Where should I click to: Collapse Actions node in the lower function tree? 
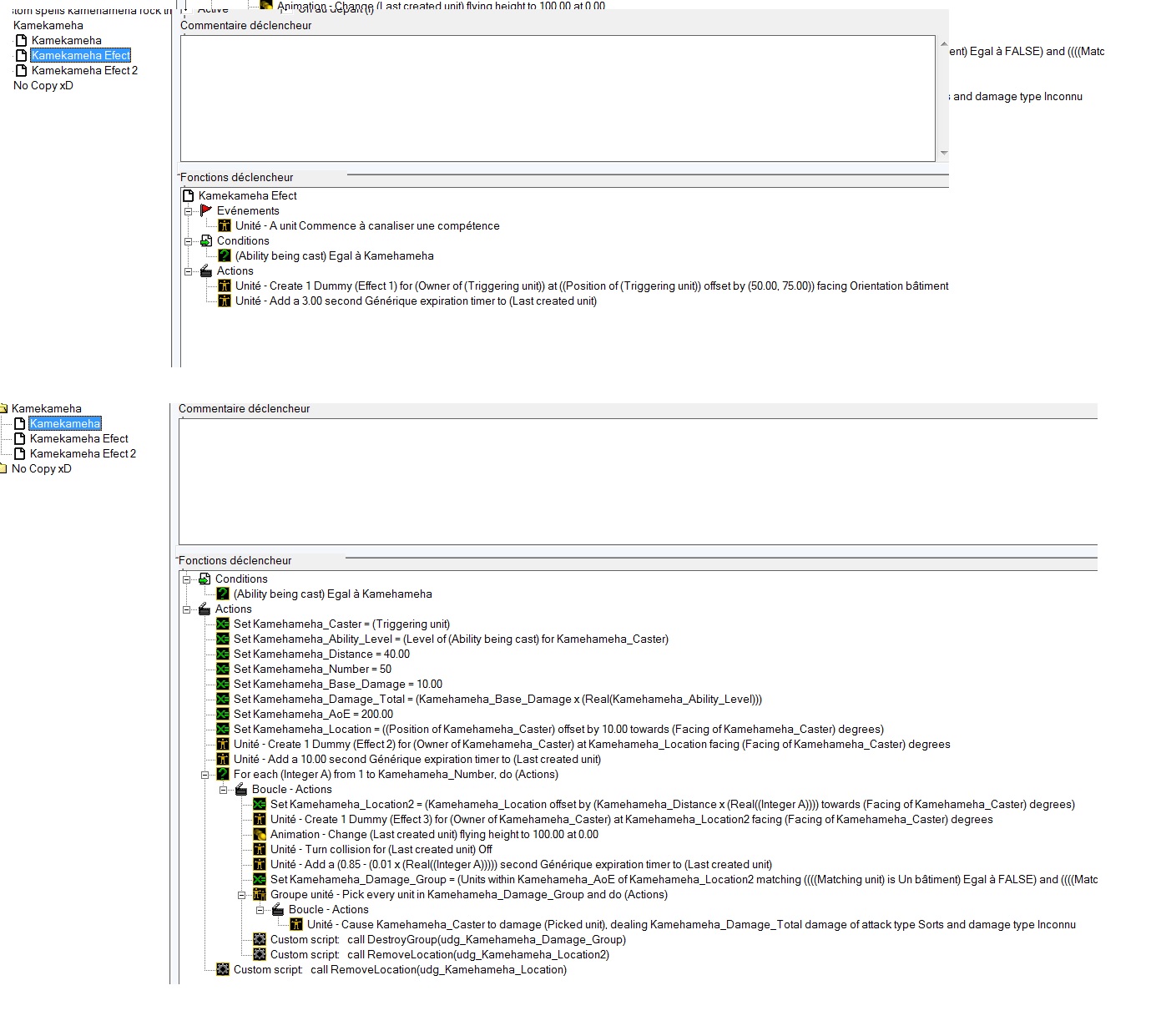[x=187, y=609]
